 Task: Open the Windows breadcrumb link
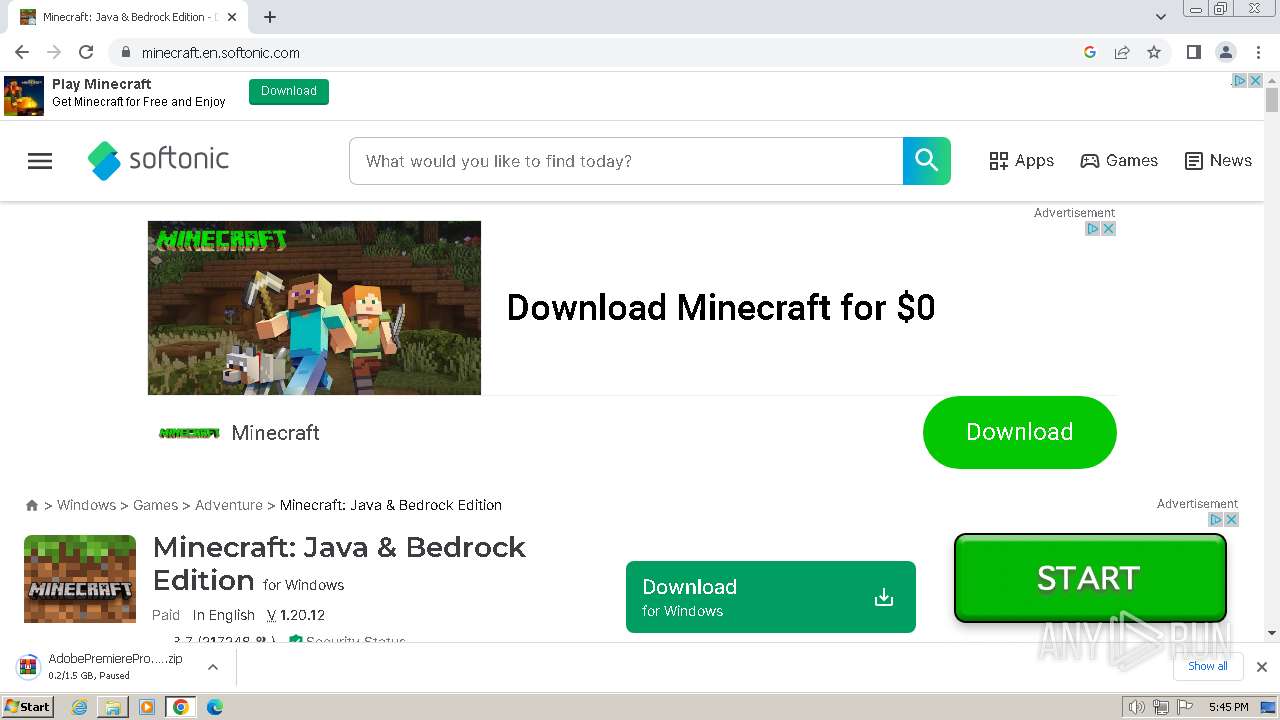(86, 505)
